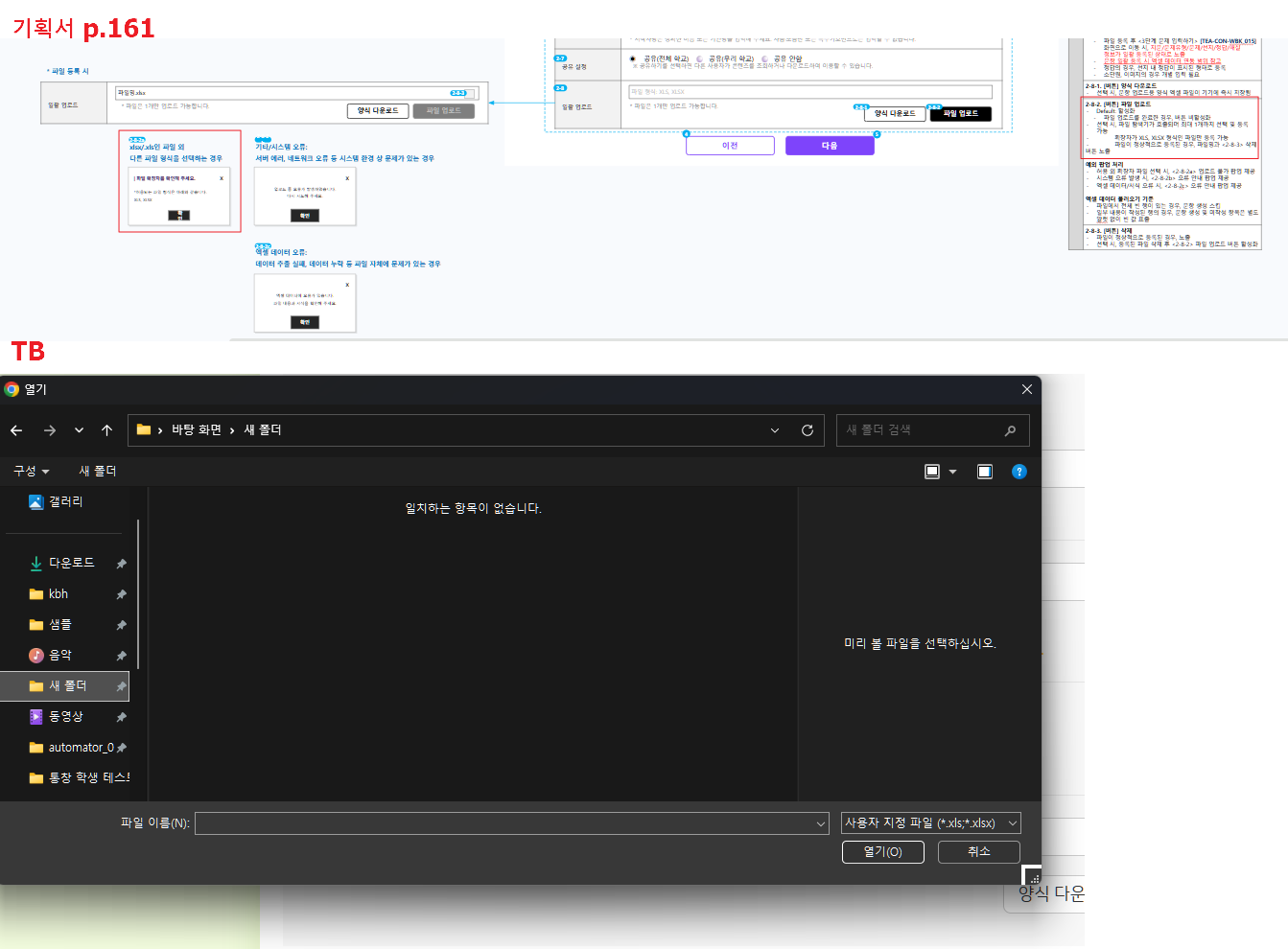Click the purple 다음 button in the mockup
1288x949 pixels.
click(x=830, y=146)
